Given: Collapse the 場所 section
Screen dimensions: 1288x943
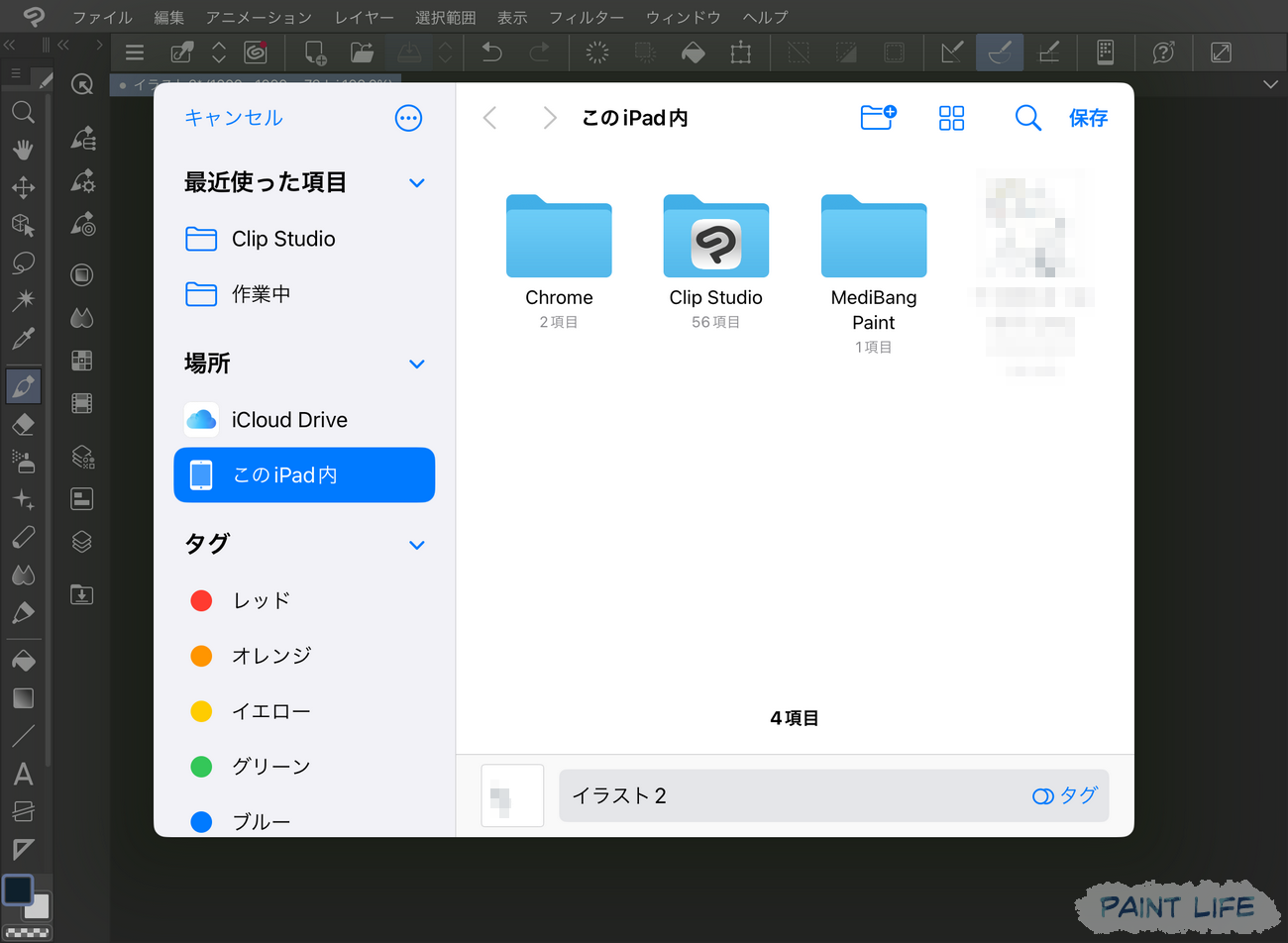Looking at the screenshot, I should click(416, 364).
